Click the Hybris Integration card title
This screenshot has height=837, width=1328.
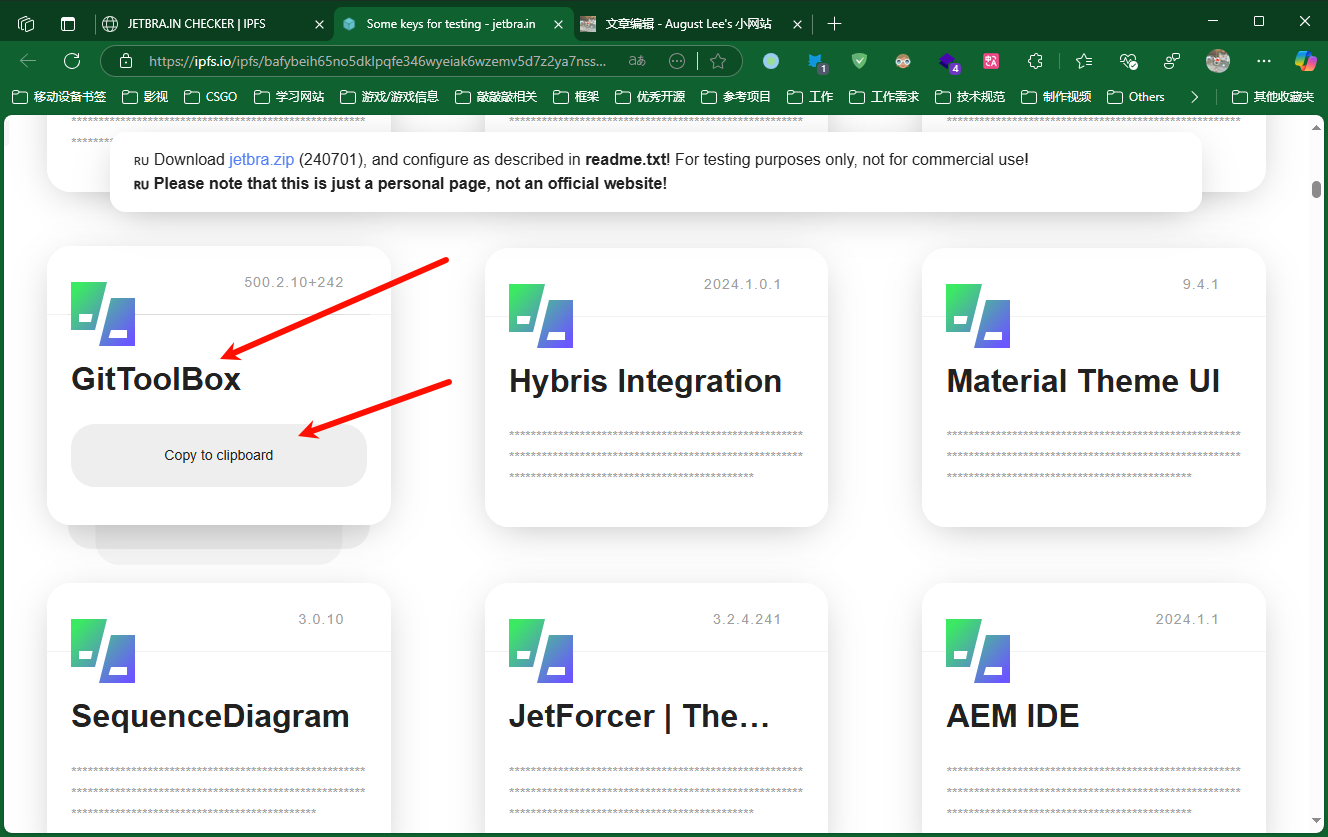645,381
